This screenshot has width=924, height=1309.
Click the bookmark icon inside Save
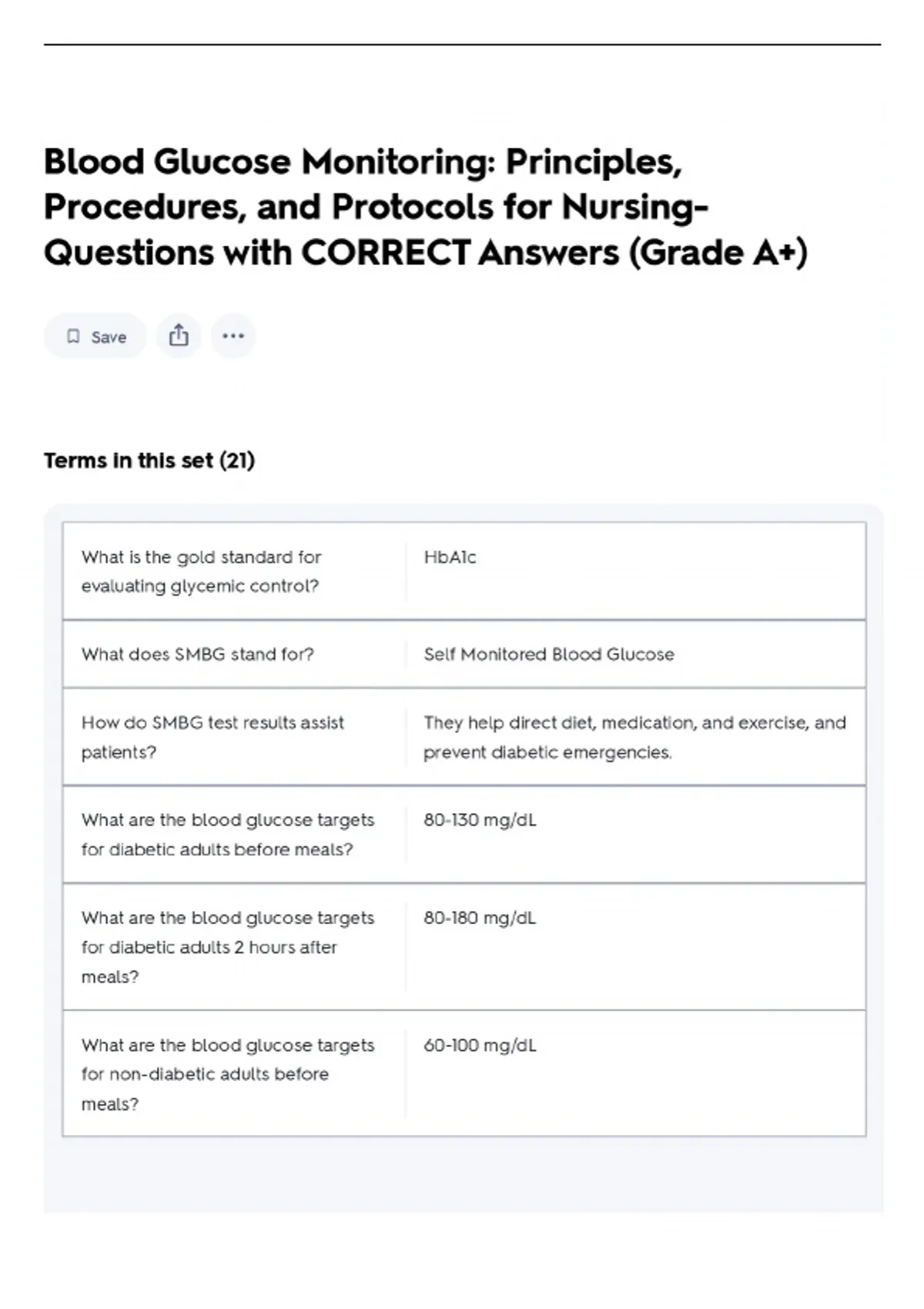click(x=73, y=336)
